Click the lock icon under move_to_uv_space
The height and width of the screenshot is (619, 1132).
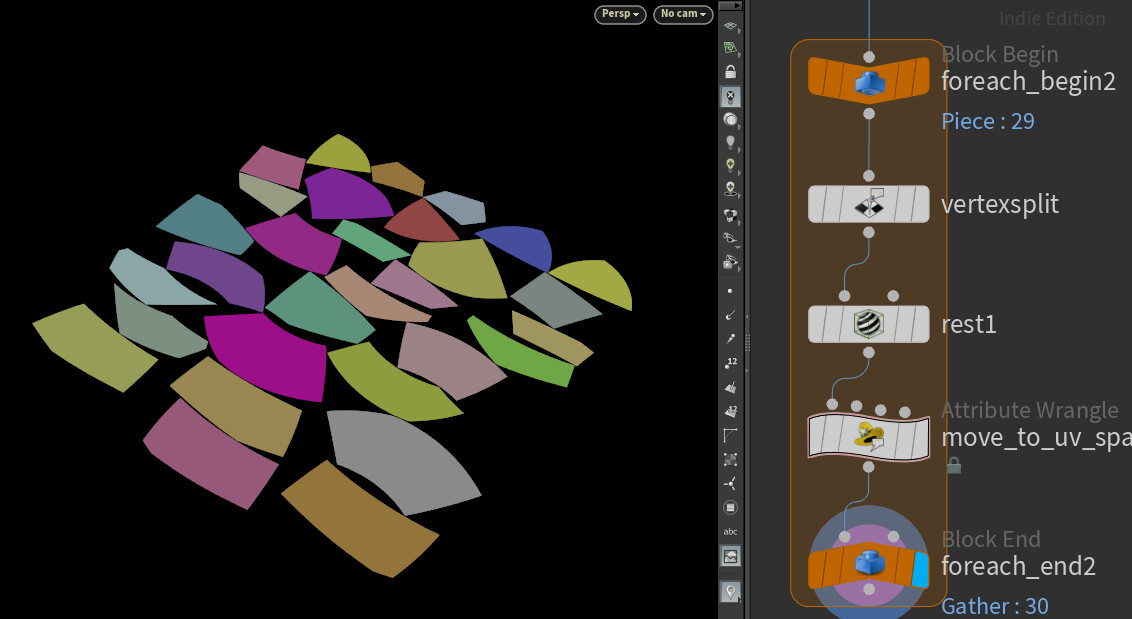click(x=952, y=464)
